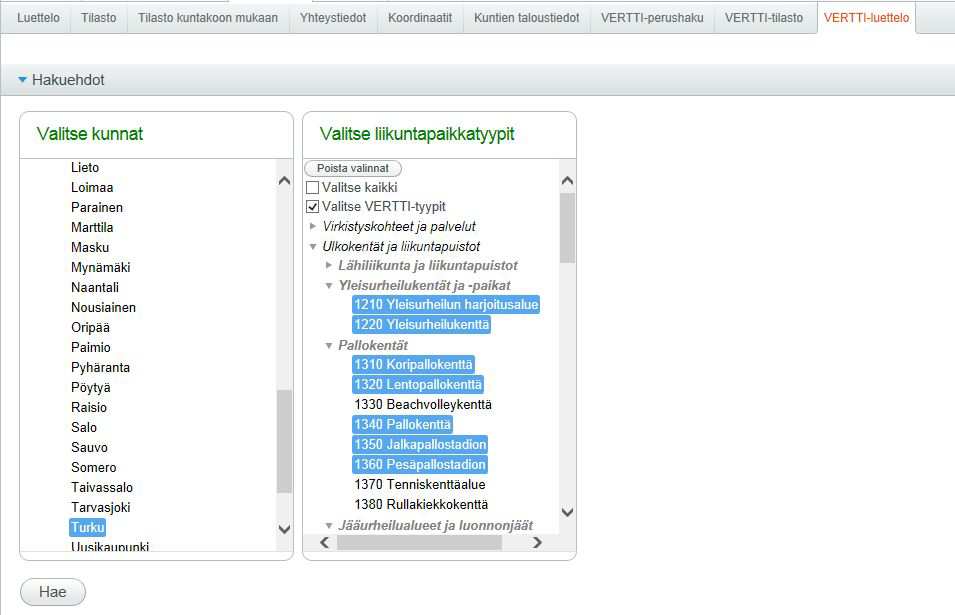
Task: Select Mynämäki municipality
Action: [x=100, y=267]
